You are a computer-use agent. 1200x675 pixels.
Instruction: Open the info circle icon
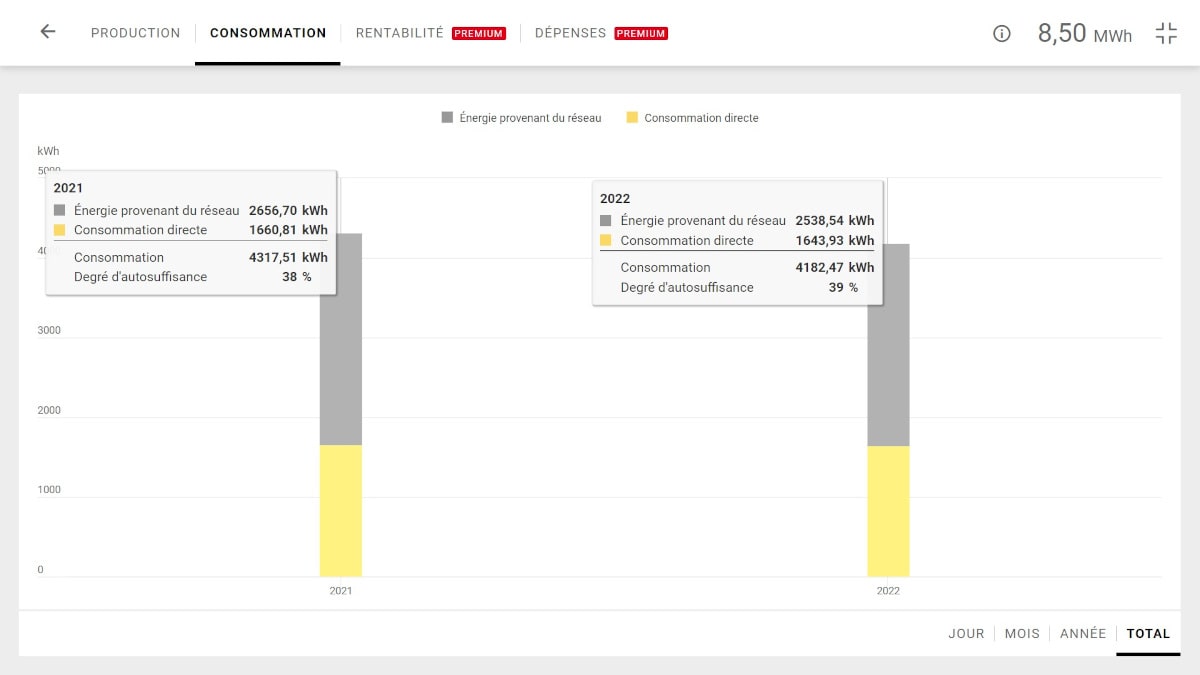coord(1002,33)
